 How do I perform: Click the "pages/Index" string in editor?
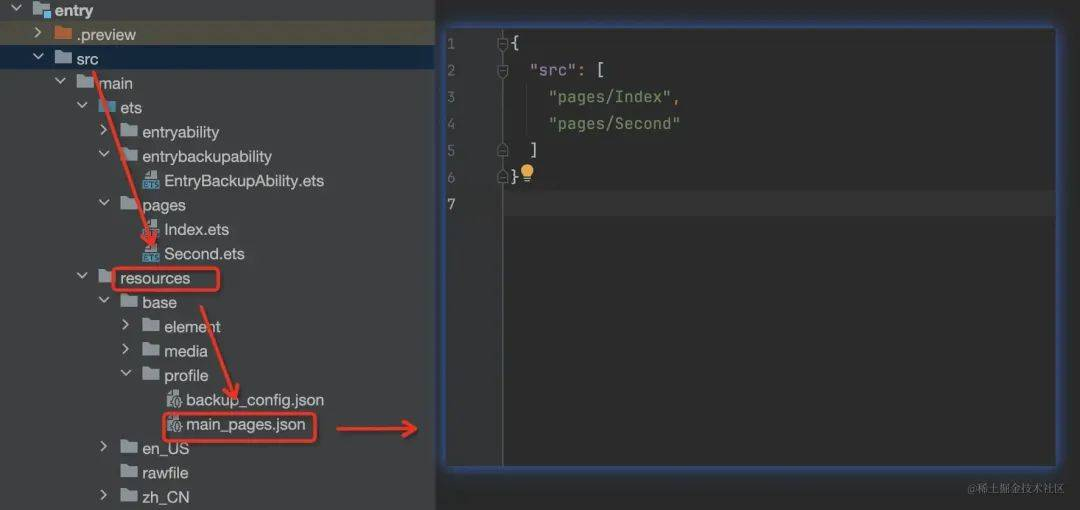pos(610,96)
